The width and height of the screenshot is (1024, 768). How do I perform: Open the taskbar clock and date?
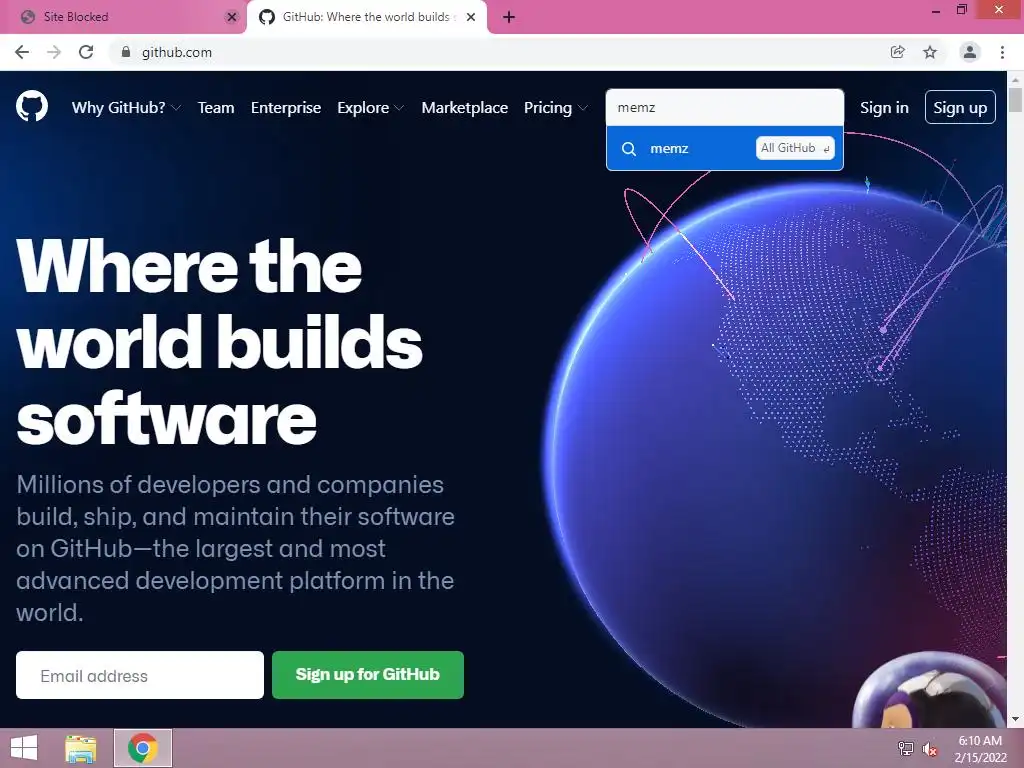(980, 749)
